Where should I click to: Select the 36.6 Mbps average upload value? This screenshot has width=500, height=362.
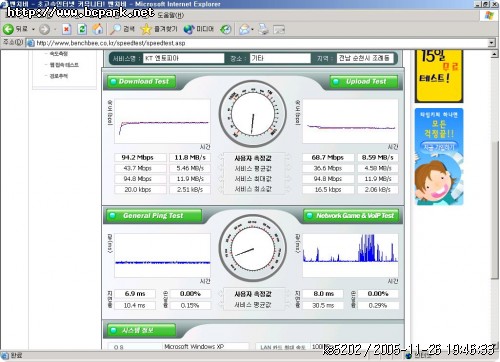tap(328, 168)
